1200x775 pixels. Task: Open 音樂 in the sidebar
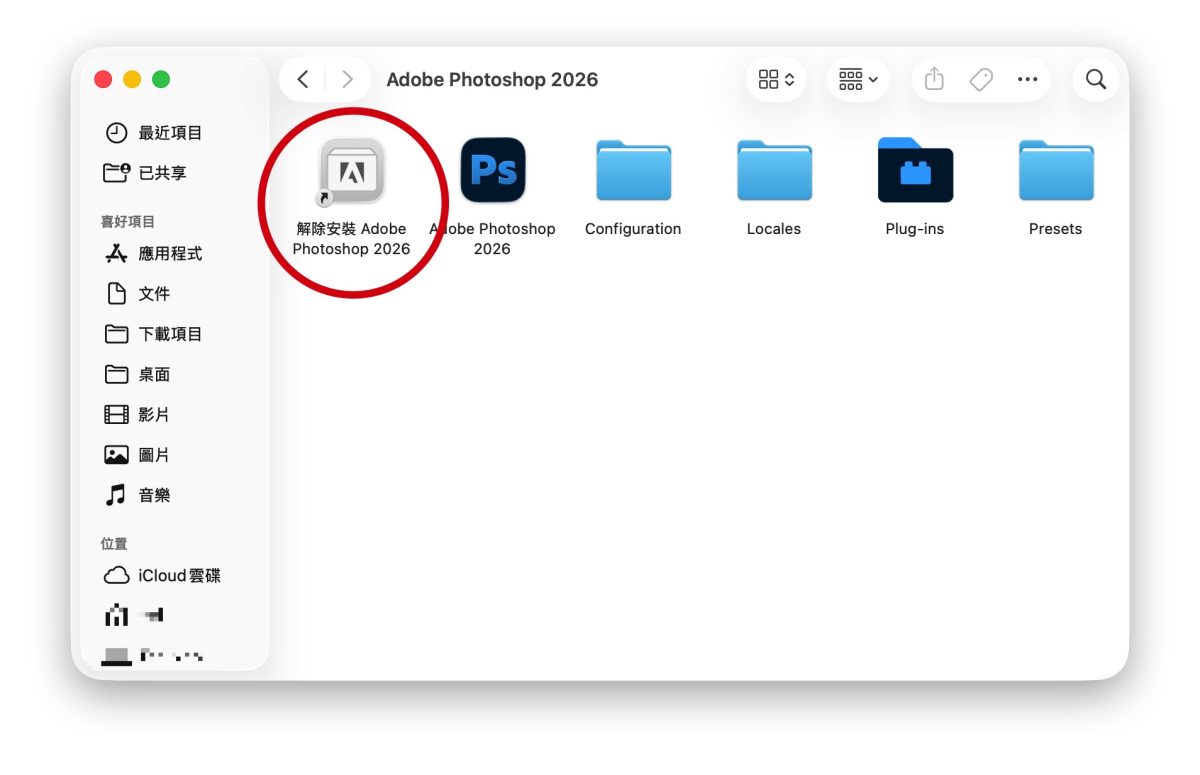click(x=138, y=495)
